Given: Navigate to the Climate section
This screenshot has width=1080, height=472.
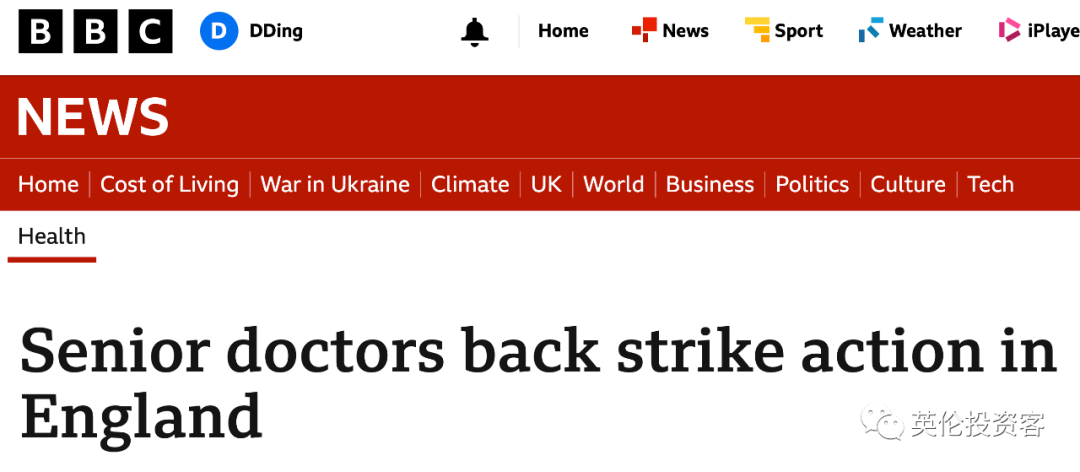Looking at the screenshot, I should tap(470, 184).
